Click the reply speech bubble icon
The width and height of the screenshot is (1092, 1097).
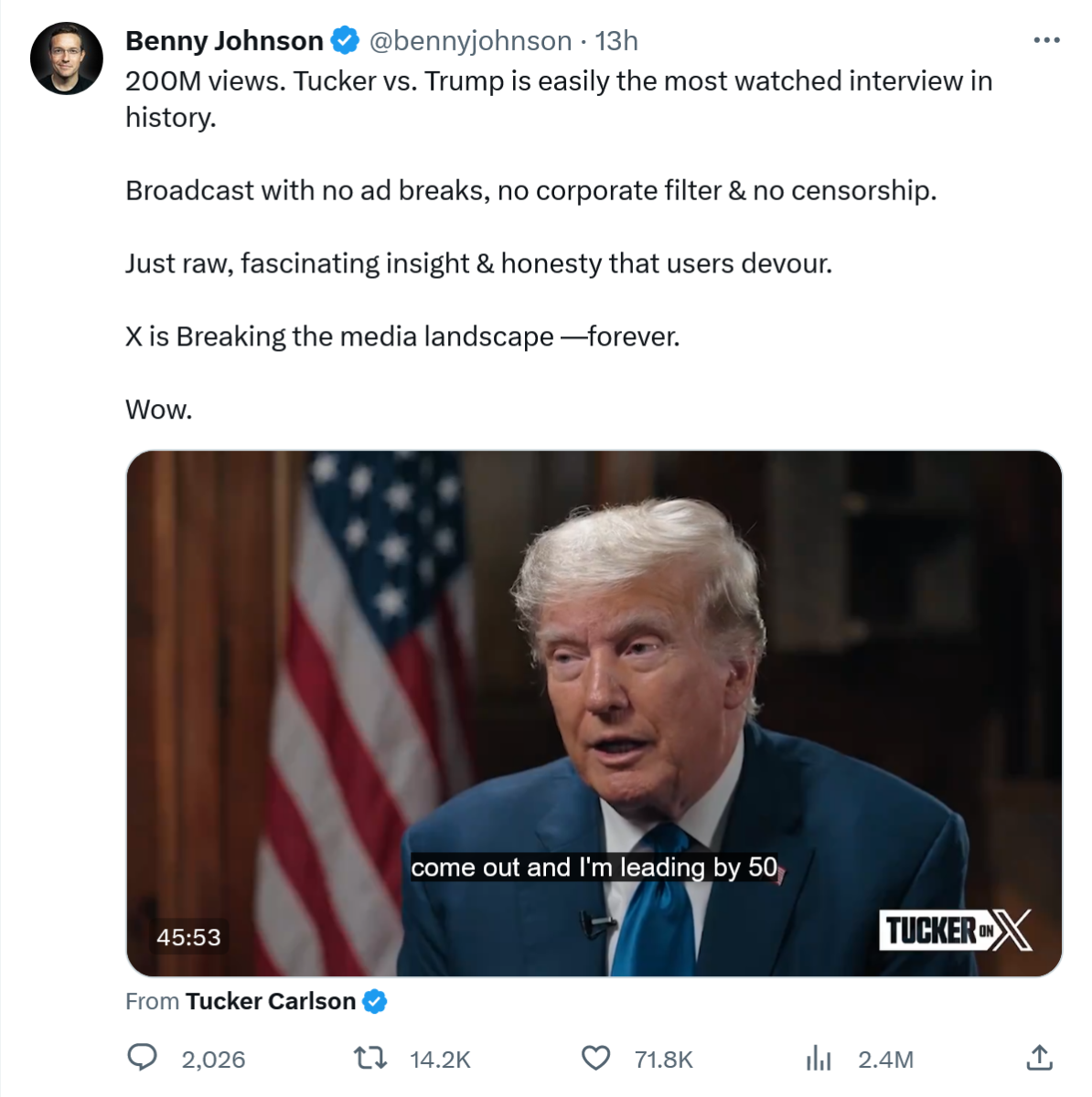pos(141,1058)
